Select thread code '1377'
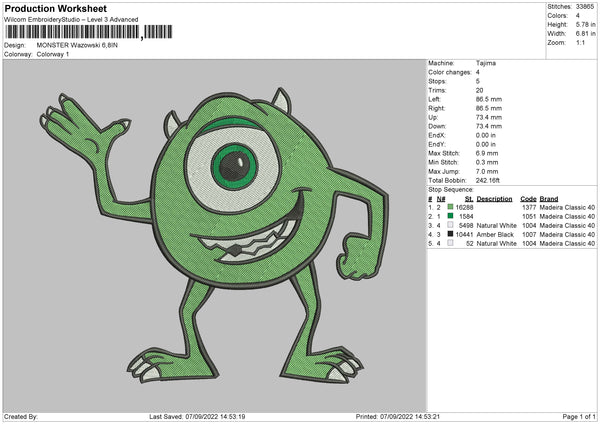 [x=529, y=207]
